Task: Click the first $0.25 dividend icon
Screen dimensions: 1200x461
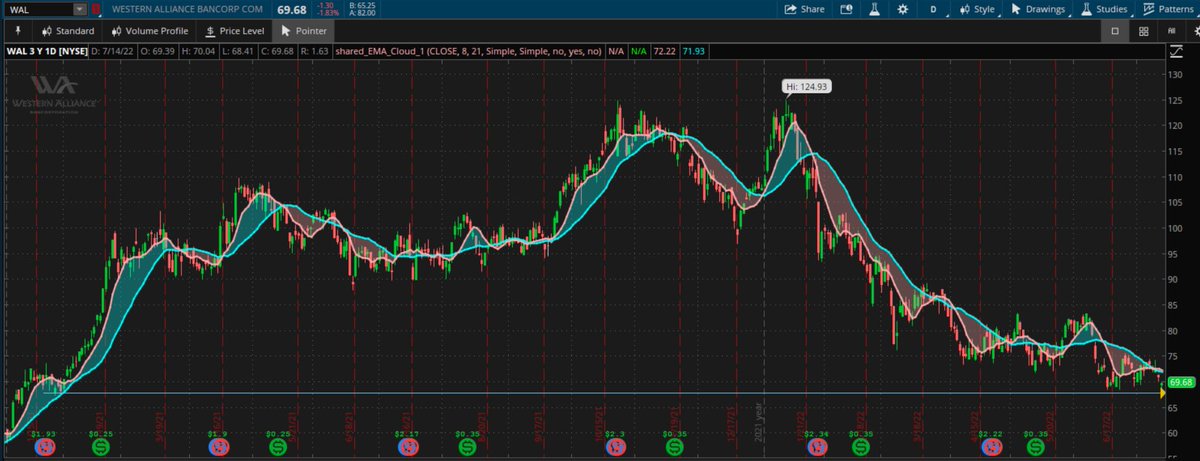Action: click(x=101, y=448)
